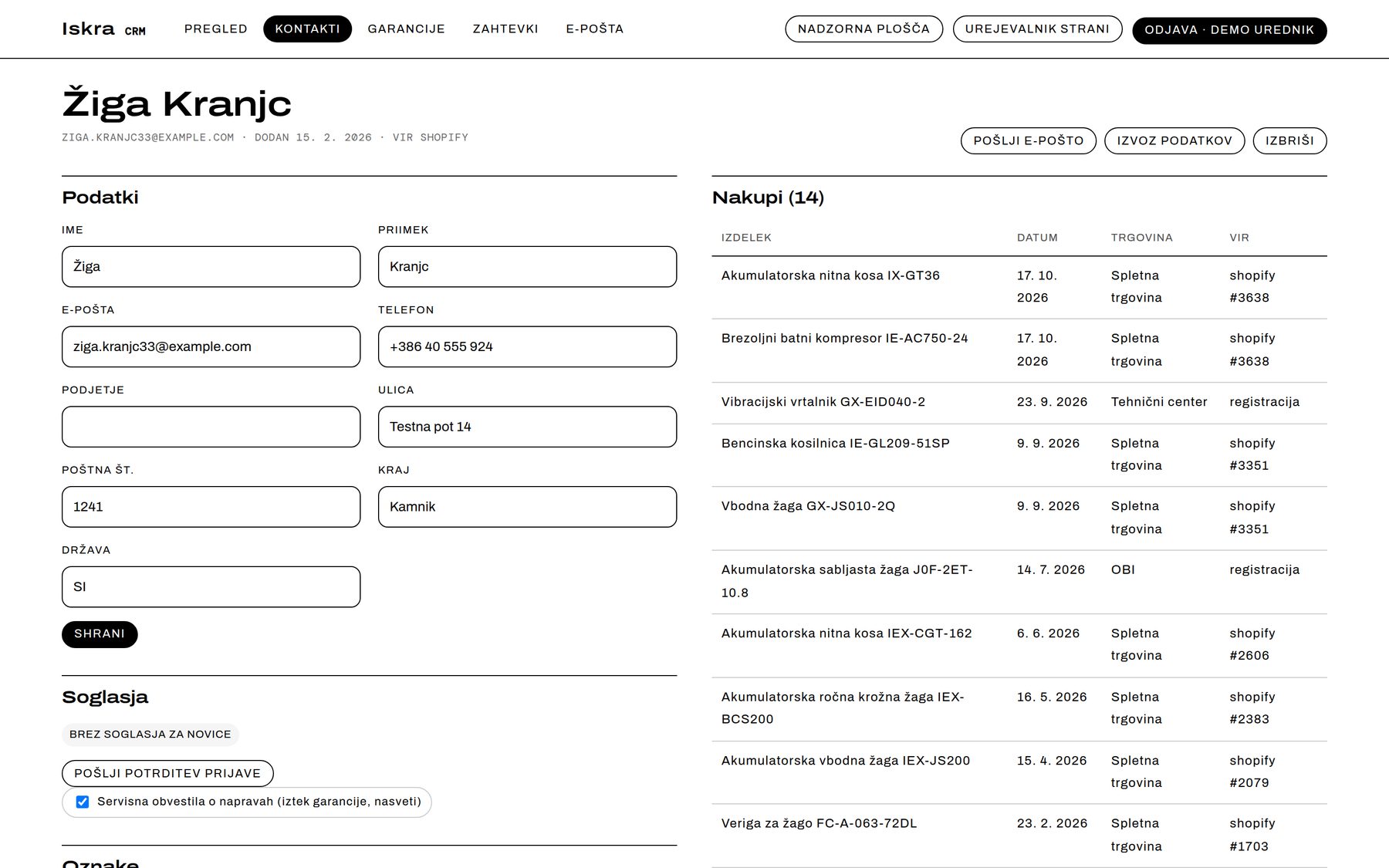This screenshot has width=1389, height=868.
Task: Focus the Priimek input field
Action: pos(527,267)
